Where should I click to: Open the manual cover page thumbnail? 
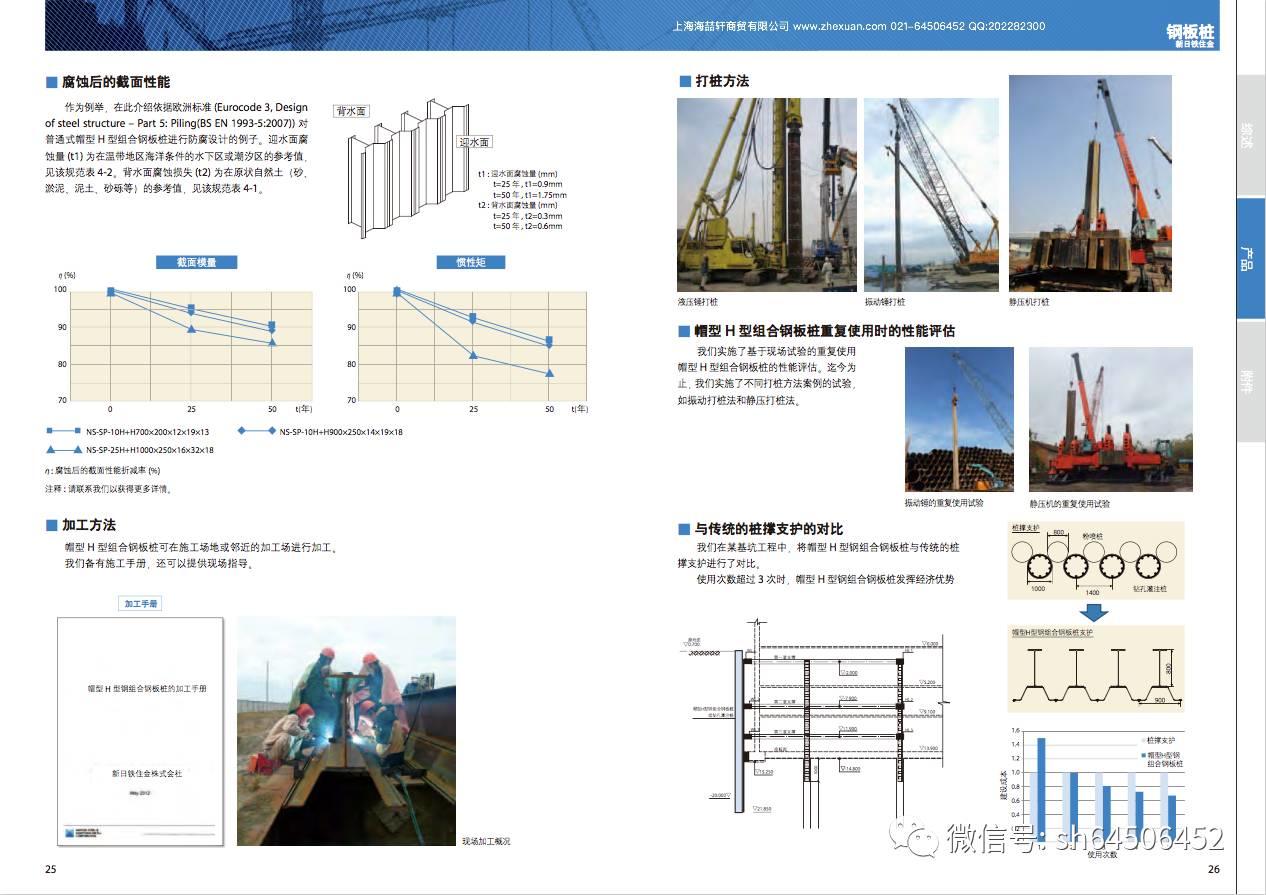141,731
